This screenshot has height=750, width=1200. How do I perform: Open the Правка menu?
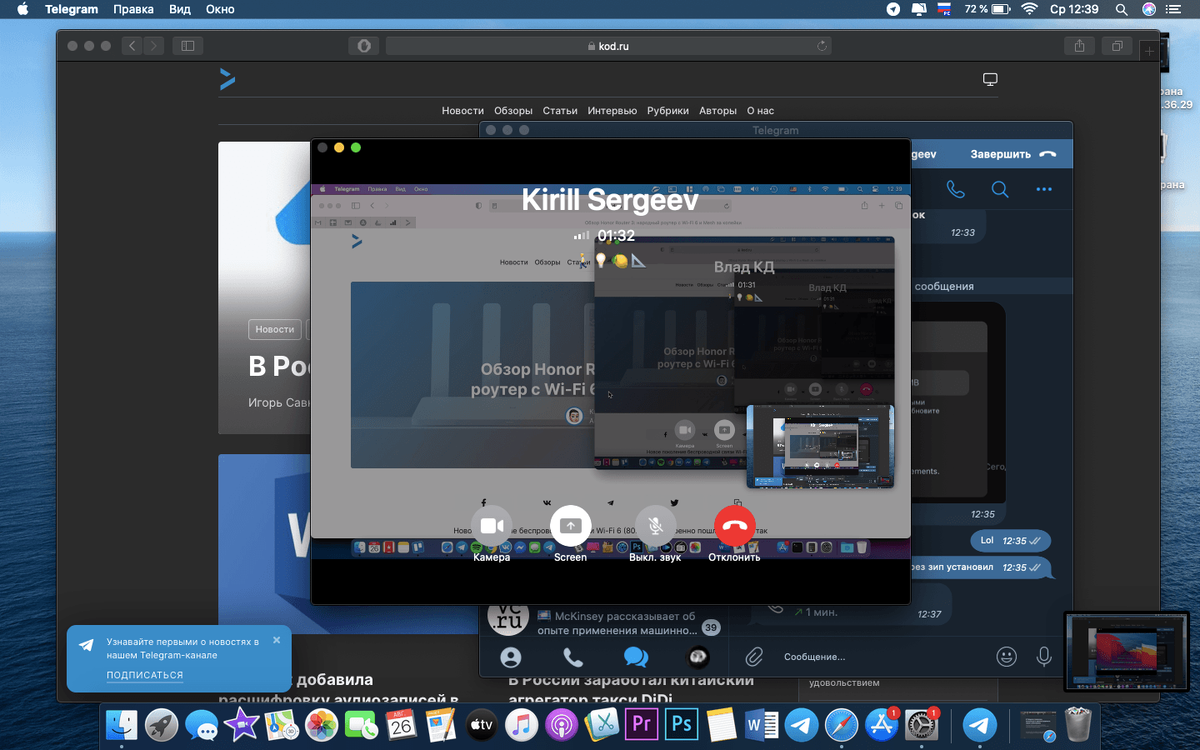(x=134, y=9)
